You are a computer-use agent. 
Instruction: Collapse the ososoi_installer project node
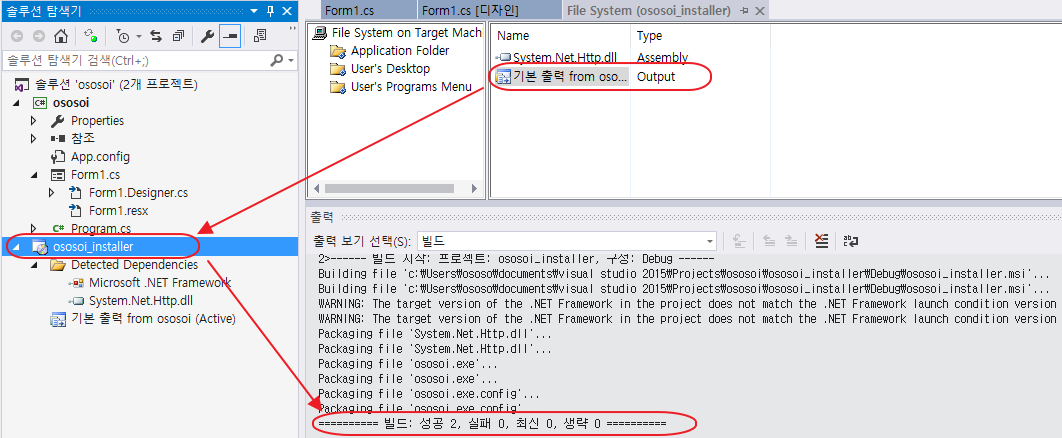pyautogui.click(x=16, y=246)
